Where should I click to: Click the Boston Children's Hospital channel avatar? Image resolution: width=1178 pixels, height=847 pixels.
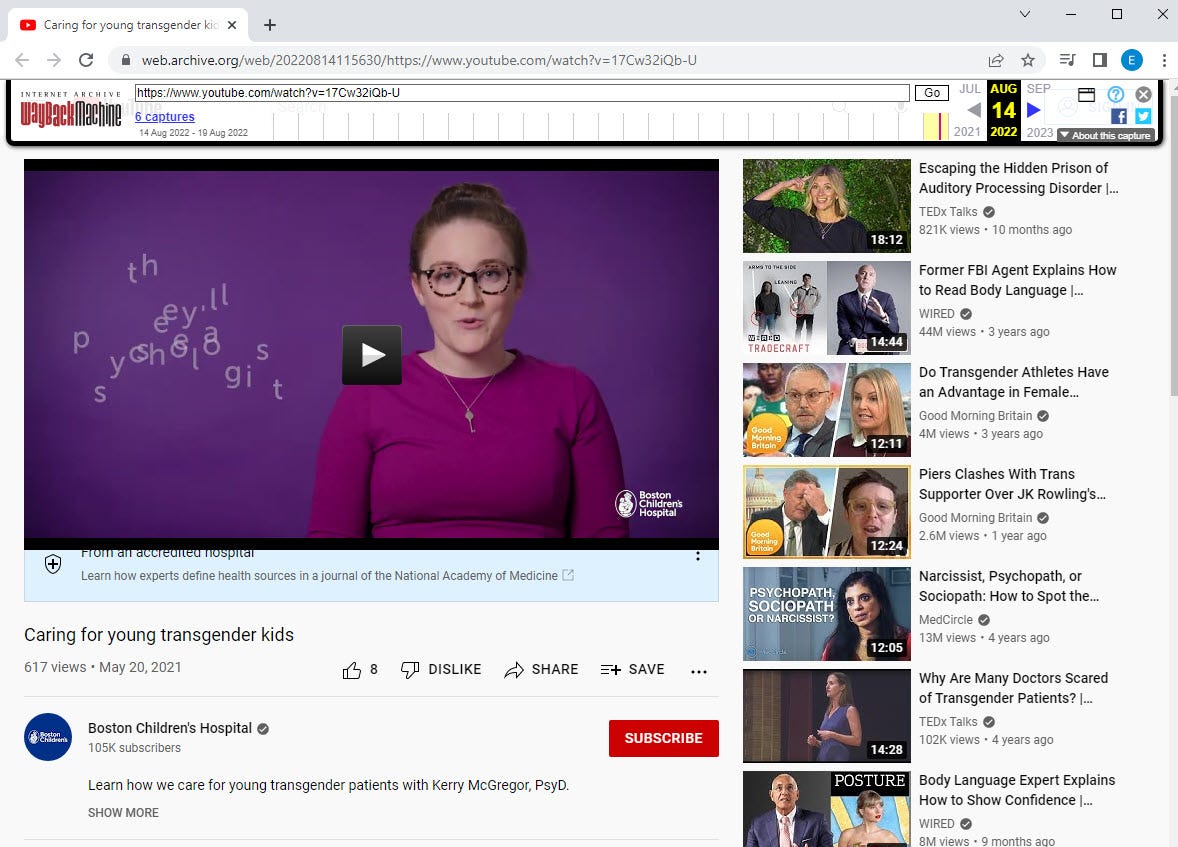48,737
